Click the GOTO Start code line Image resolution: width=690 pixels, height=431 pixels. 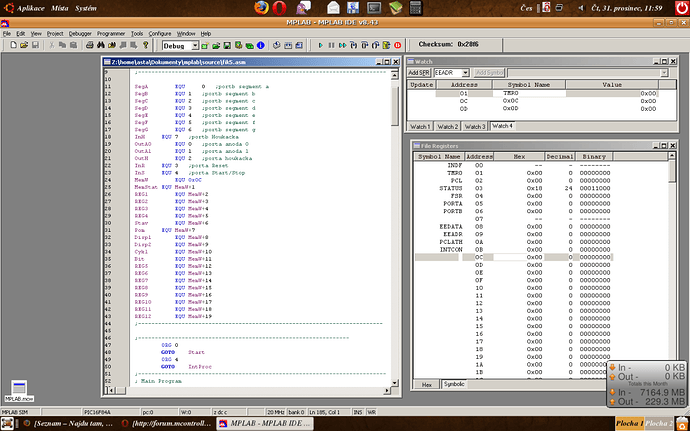coord(183,352)
